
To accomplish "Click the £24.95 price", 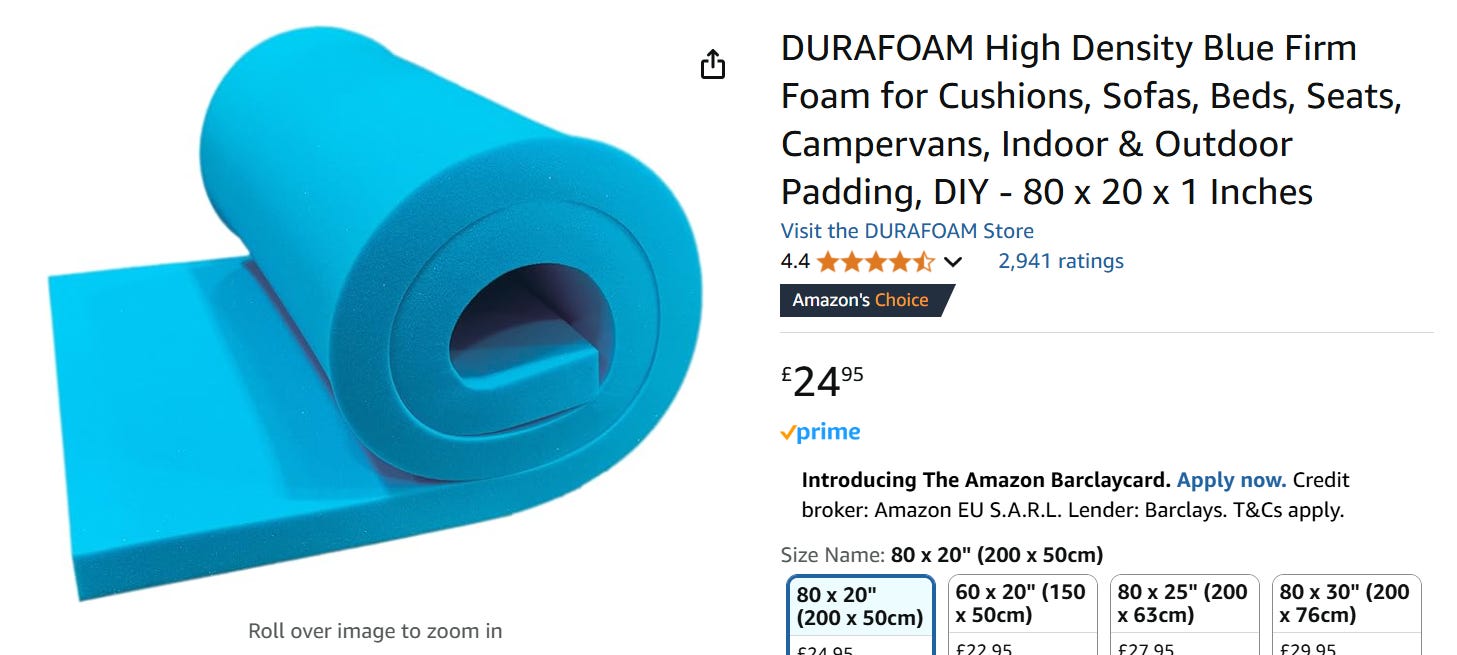I will pyautogui.click(x=822, y=381).
